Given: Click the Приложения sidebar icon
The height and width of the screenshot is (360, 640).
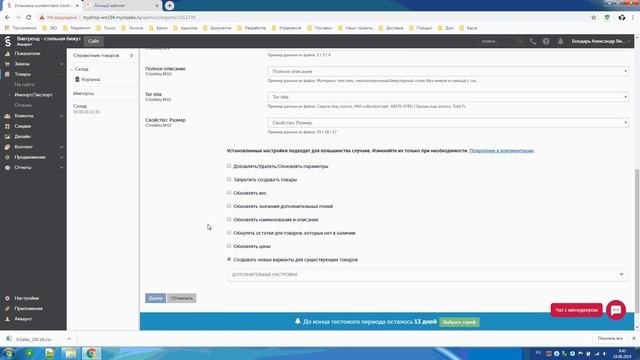Looking at the screenshot, I should [7, 309].
